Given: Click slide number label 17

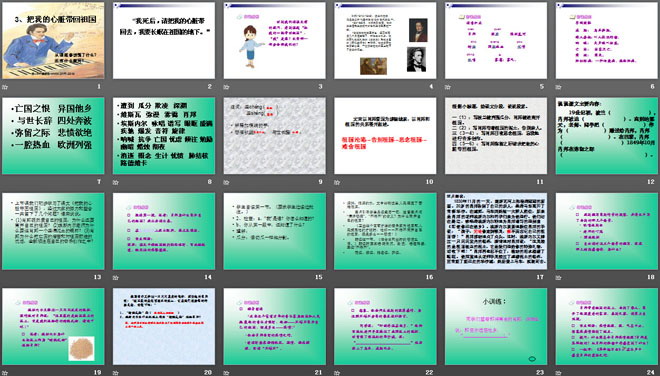Looking at the screenshot, I should click(x=540, y=277).
